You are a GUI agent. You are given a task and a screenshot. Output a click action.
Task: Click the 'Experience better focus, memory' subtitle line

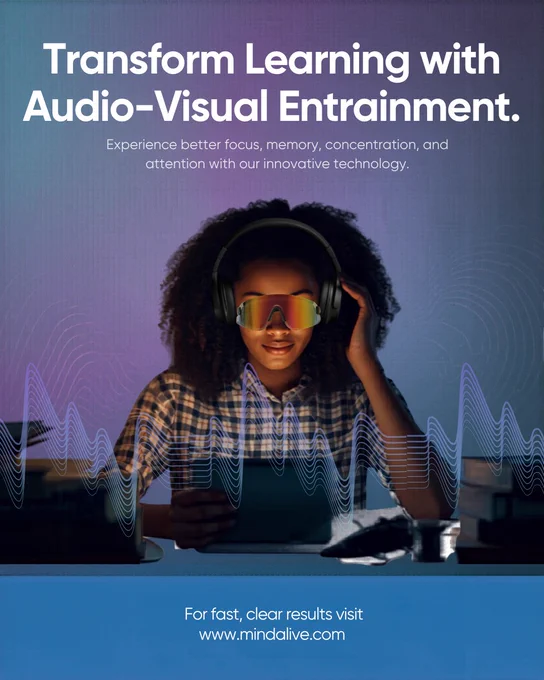pyautogui.click(x=277, y=145)
